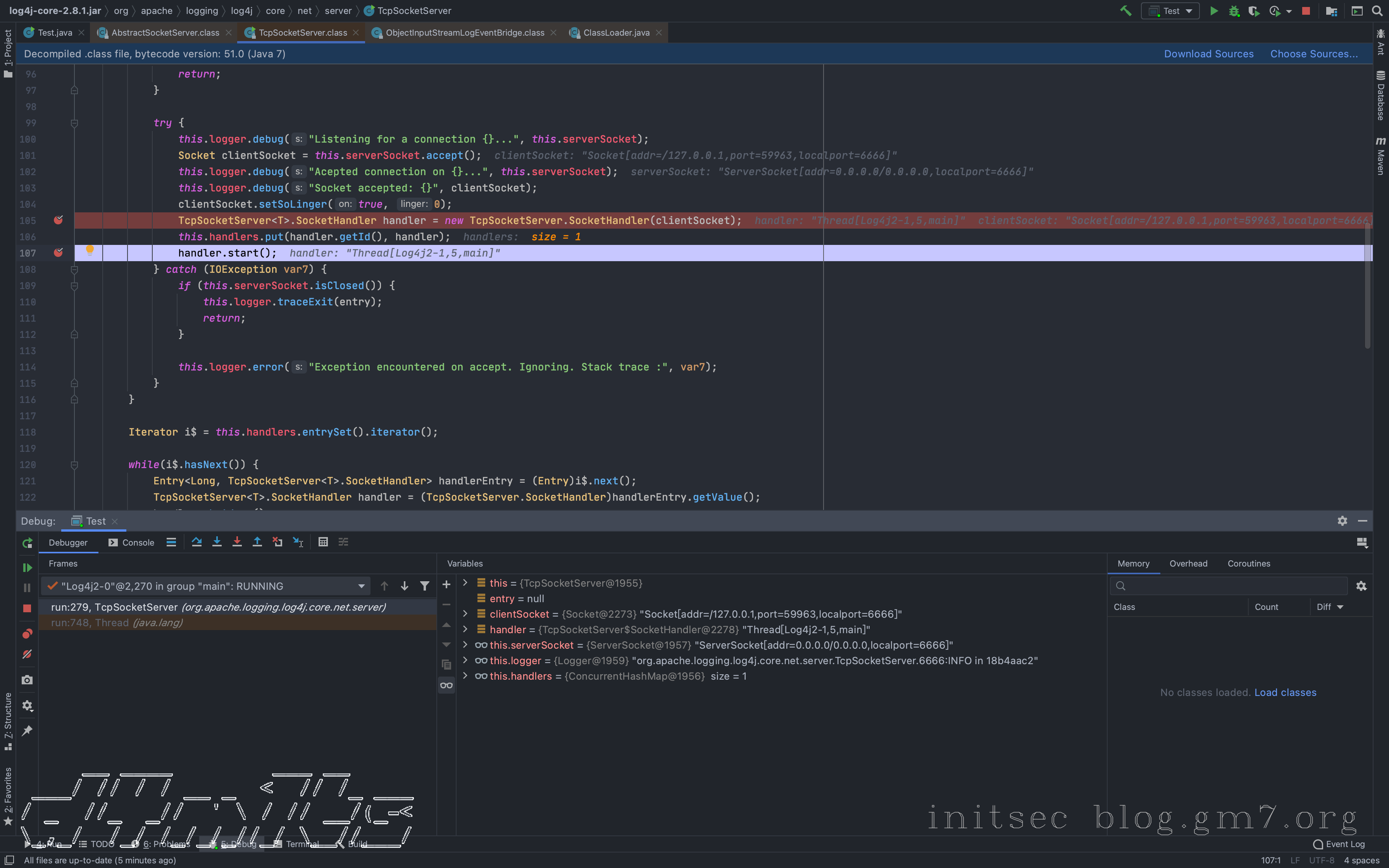The width and height of the screenshot is (1389, 868).
Task: Click the Download Sources link
Action: click(1208, 54)
